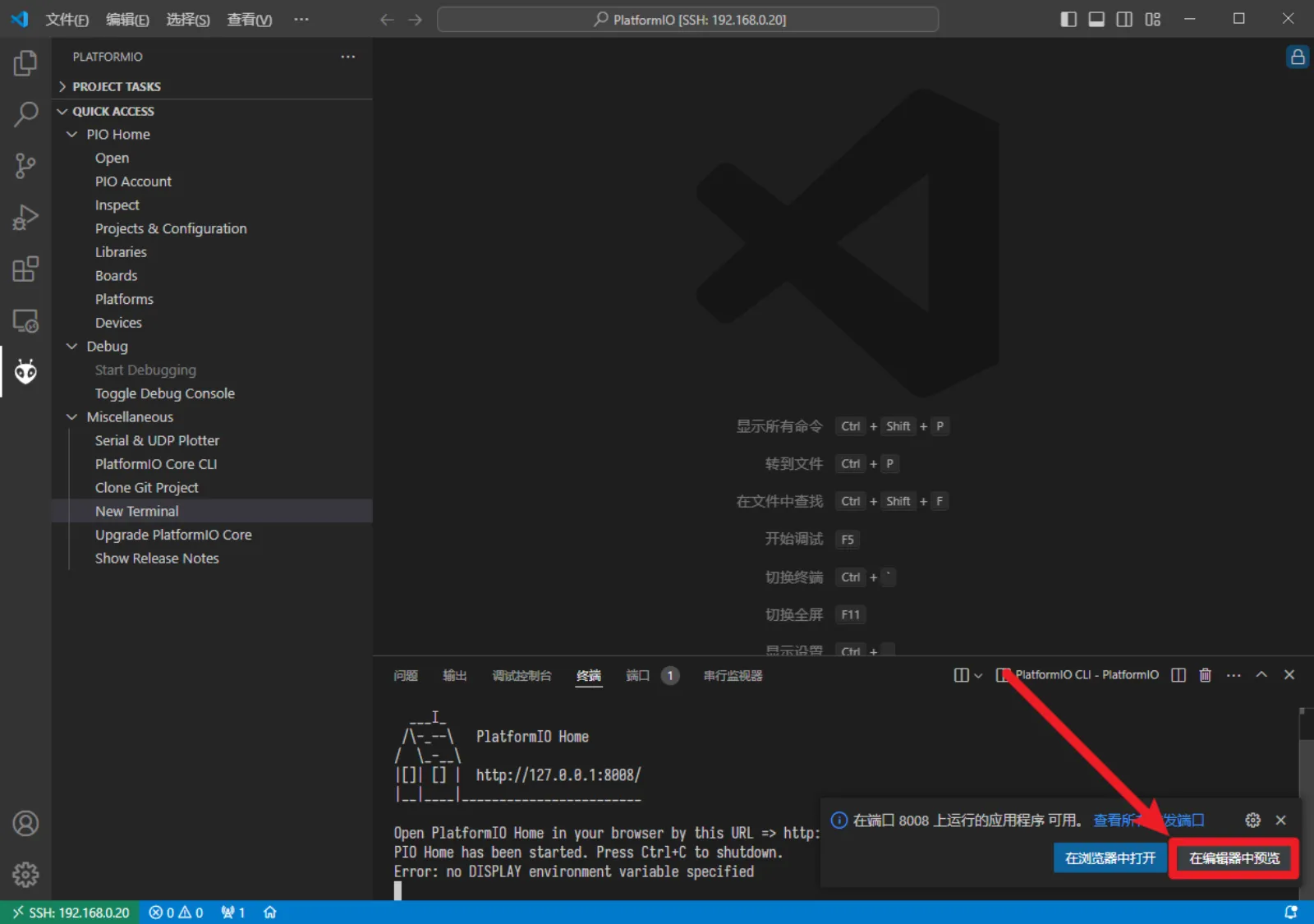Open the Run and Debug view
Screen dimensions: 1314x924
click(x=25, y=217)
